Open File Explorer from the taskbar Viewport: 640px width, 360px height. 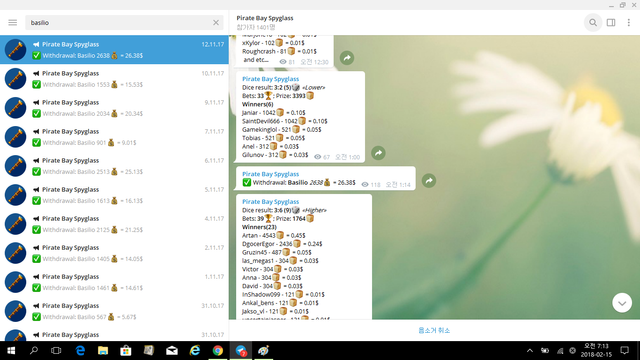pyautogui.click(x=103, y=351)
